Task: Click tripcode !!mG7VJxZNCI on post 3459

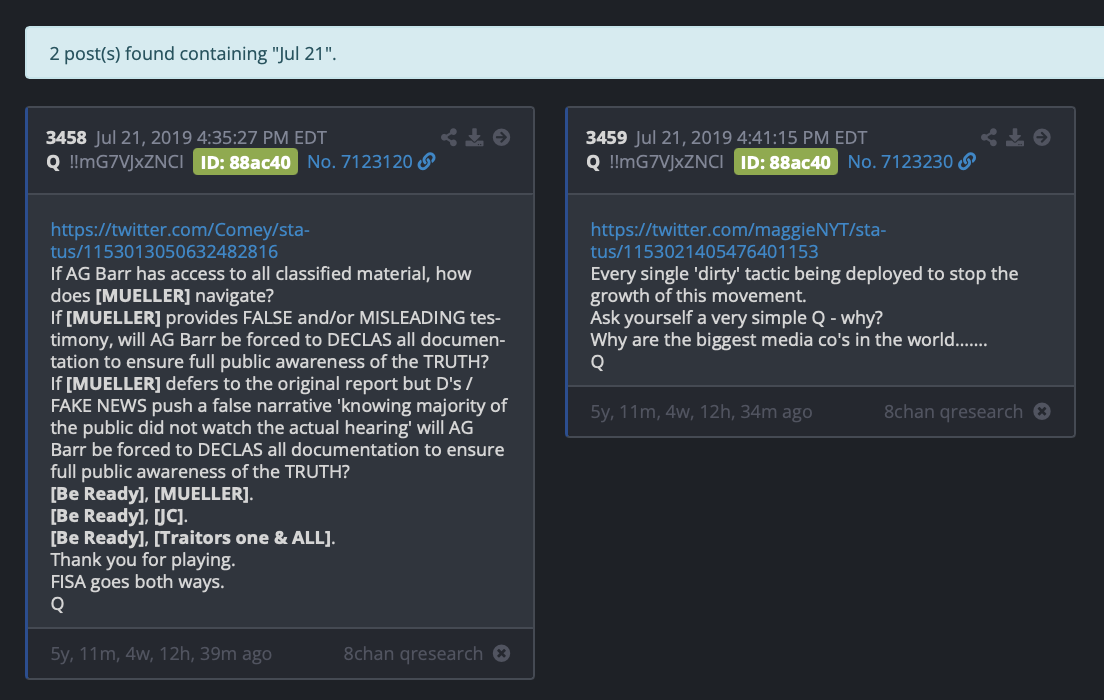Action: (666, 162)
